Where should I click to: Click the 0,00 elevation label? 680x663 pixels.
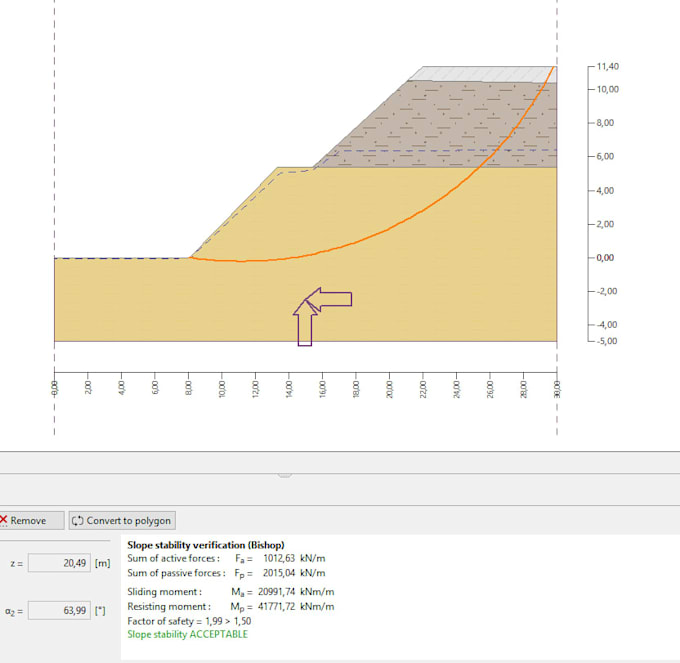(x=605, y=258)
